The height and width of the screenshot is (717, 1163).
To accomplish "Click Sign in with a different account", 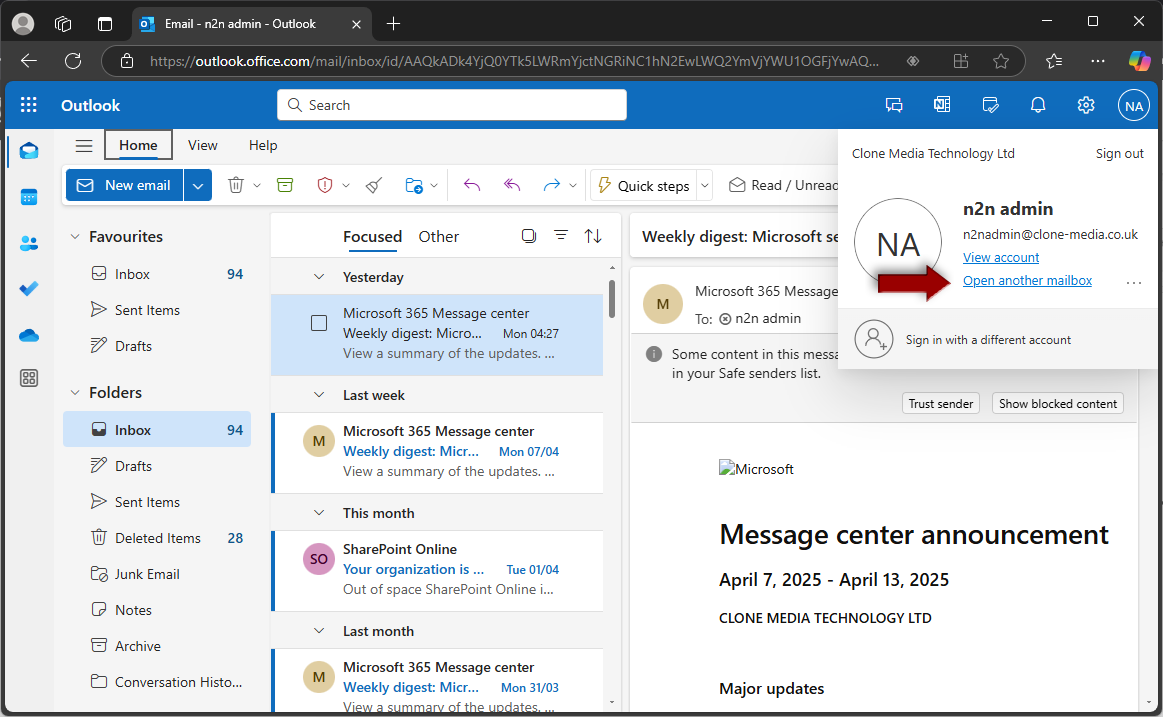I will pos(988,340).
